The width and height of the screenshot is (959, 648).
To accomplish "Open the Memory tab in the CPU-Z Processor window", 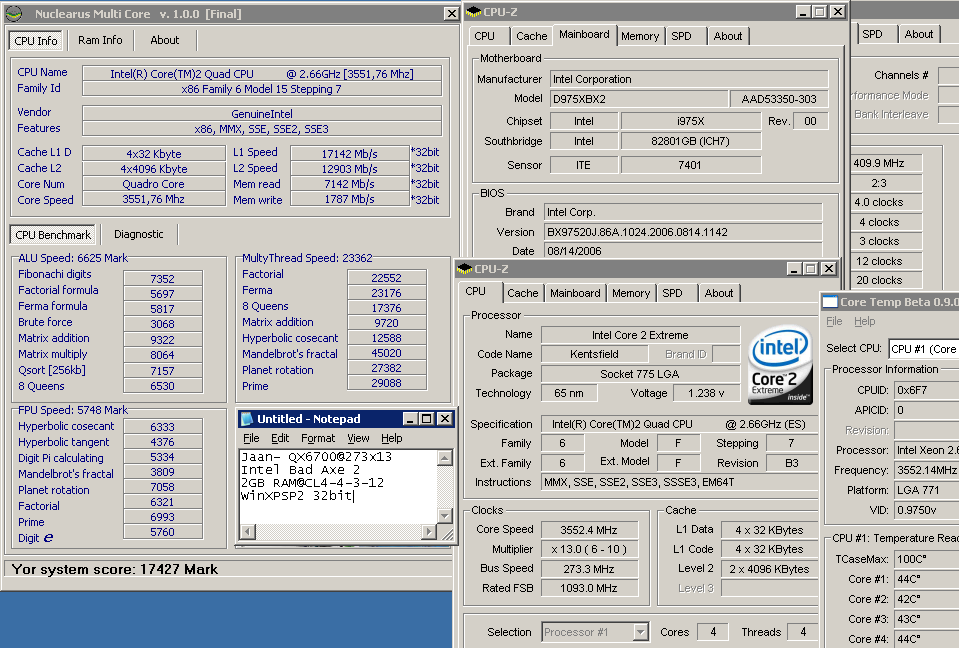I will (631, 293).
